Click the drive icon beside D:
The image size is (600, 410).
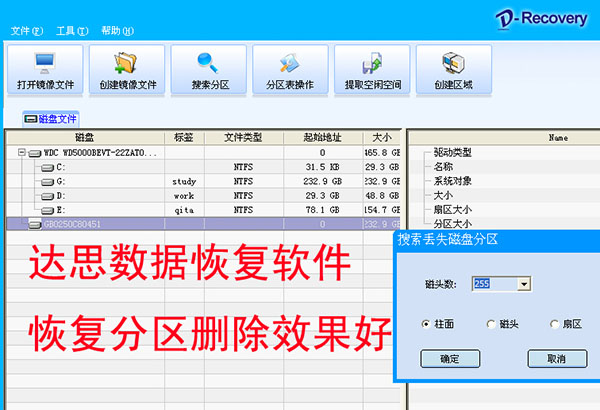click(x=47, y=196)
